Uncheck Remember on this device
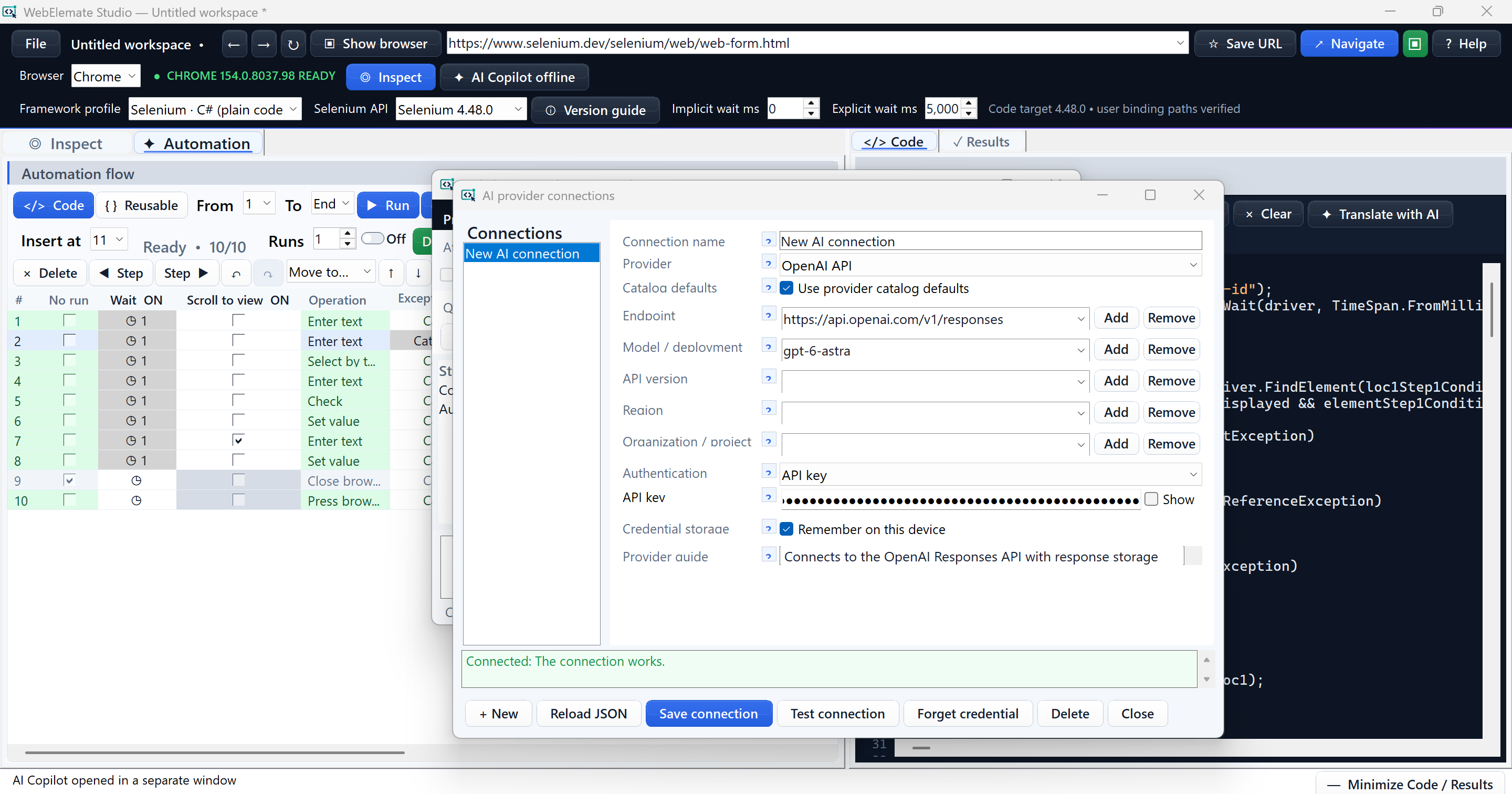The image size is (1512, 794). tap(786, 529)
